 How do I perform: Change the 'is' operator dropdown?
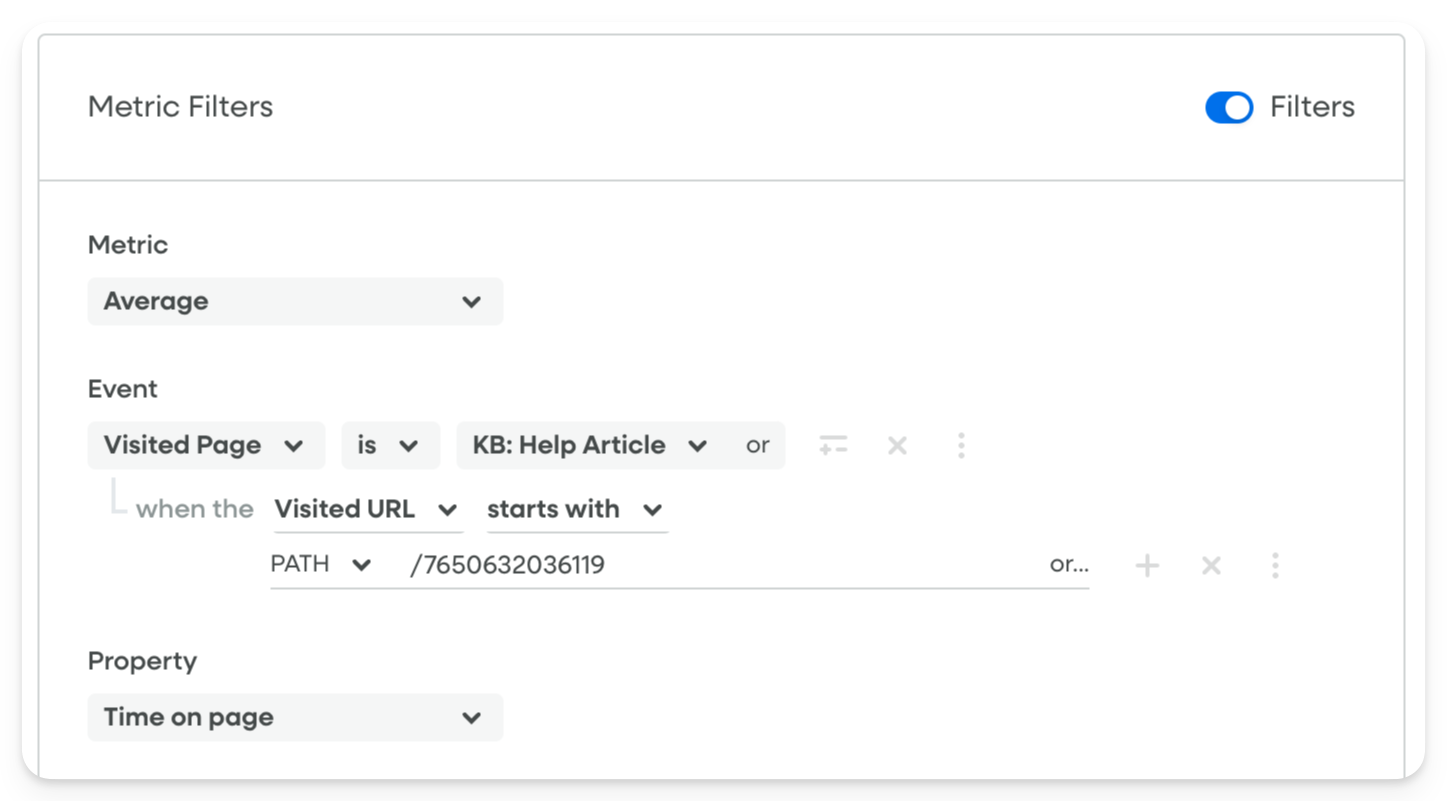click(x=390, y=445)
